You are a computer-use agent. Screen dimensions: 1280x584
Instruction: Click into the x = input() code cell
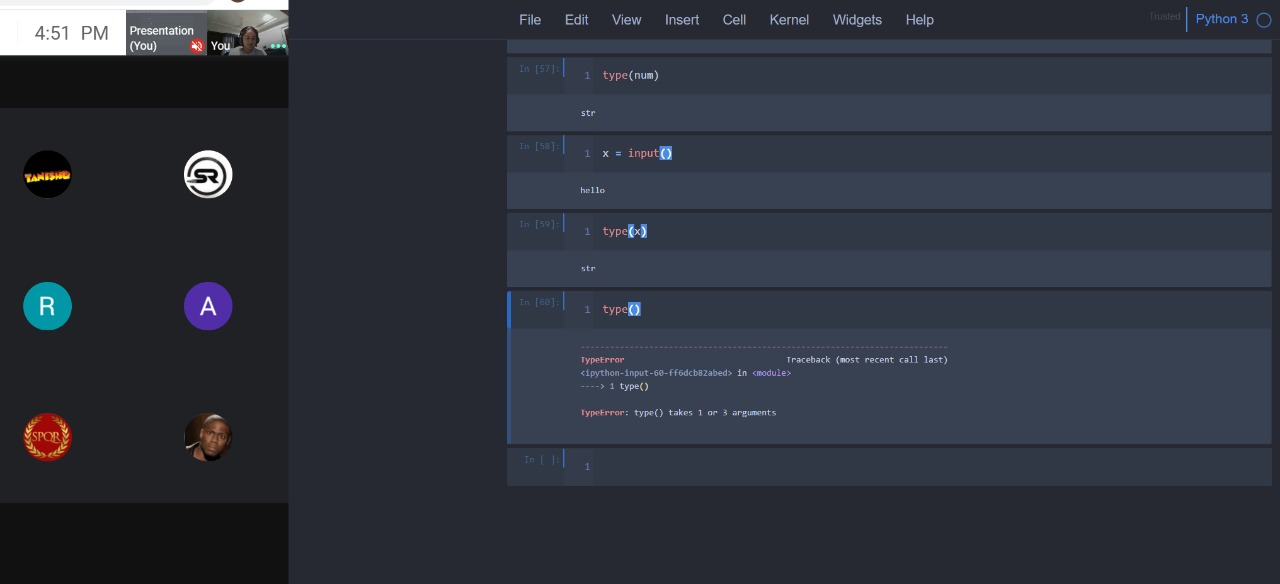(920, 153)
